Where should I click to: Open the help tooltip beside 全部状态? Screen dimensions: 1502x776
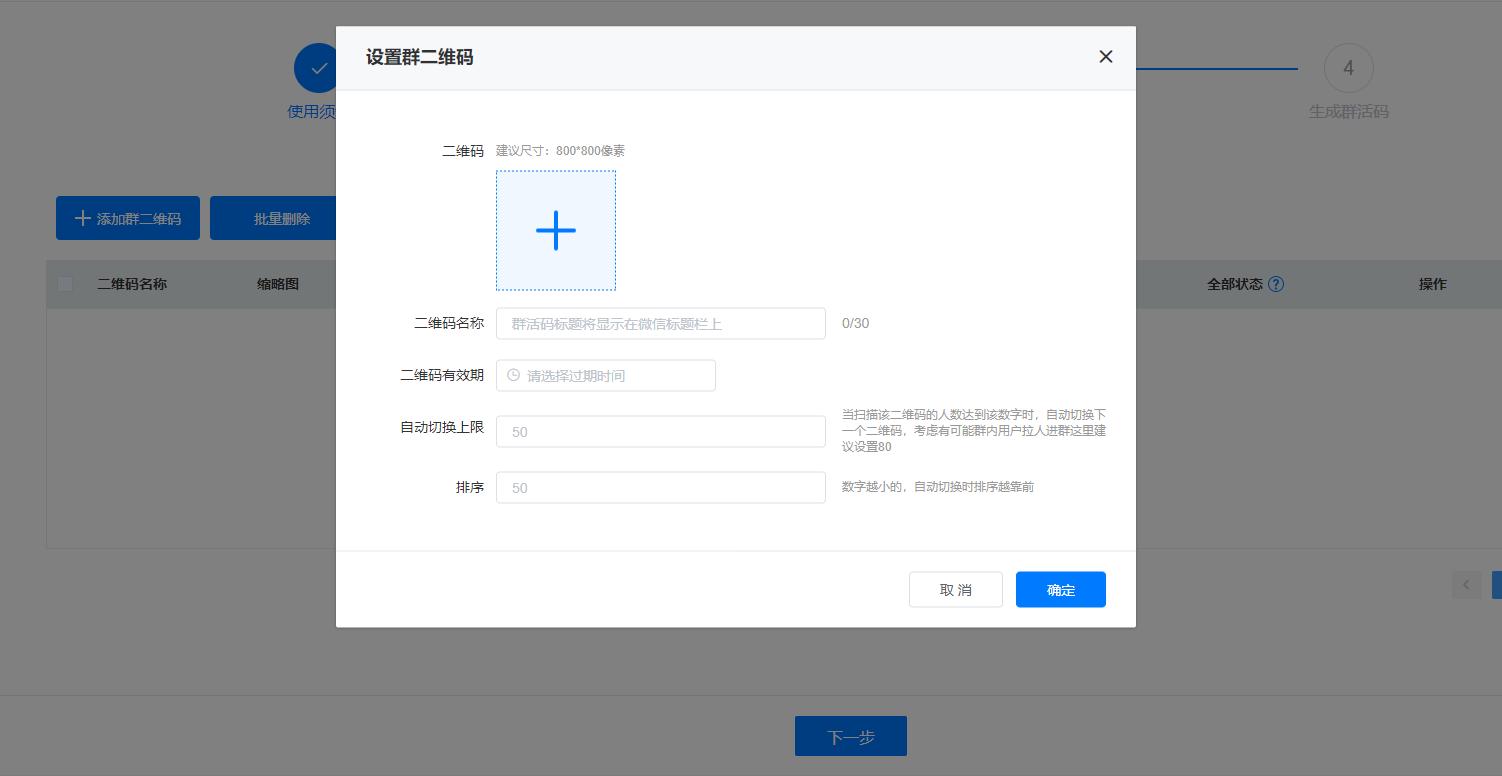click(x=1276, y=284)
